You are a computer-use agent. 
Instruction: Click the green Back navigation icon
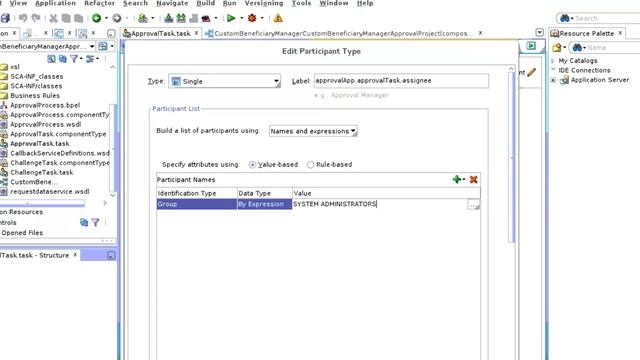click(96, 18)
